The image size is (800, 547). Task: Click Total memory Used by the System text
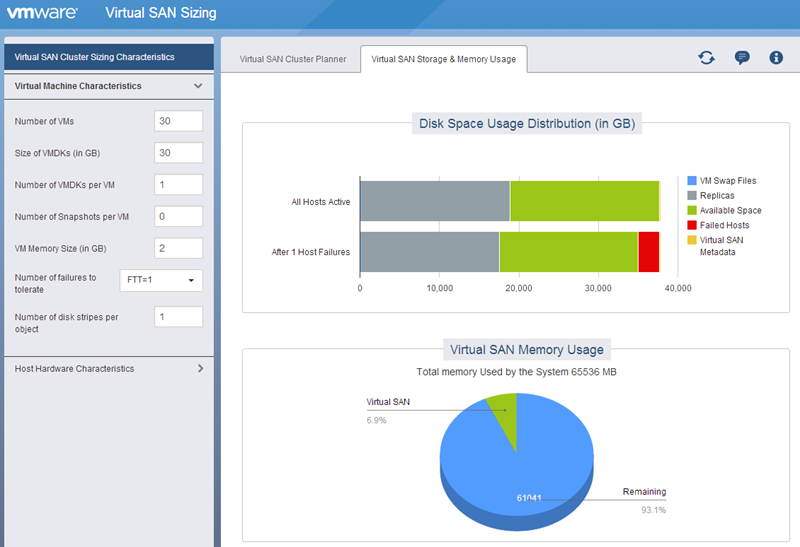(x=516, y=372)
